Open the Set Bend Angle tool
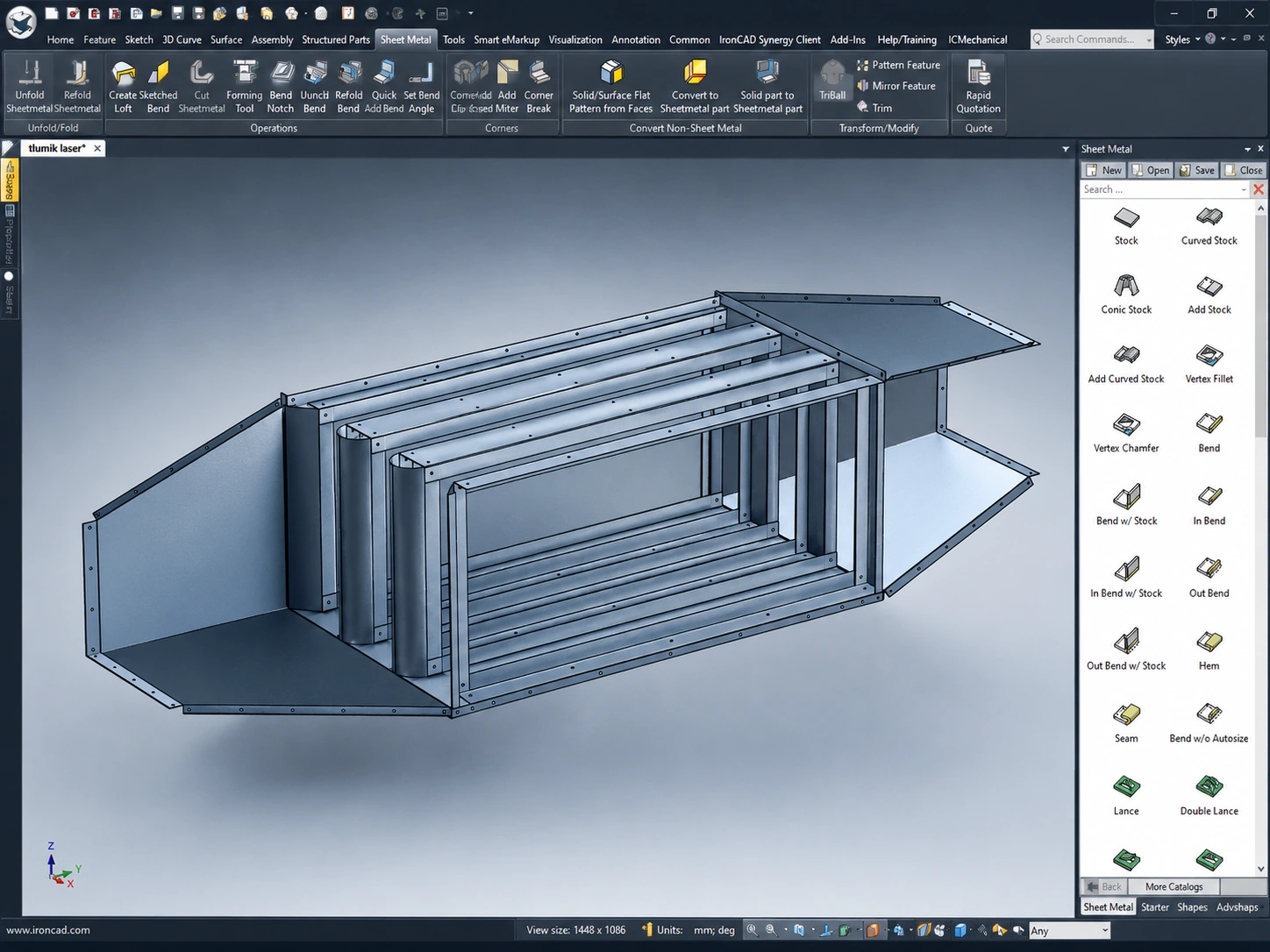Screen dimensions: 1270x952 pyautogui.click(x=421, y=87)
